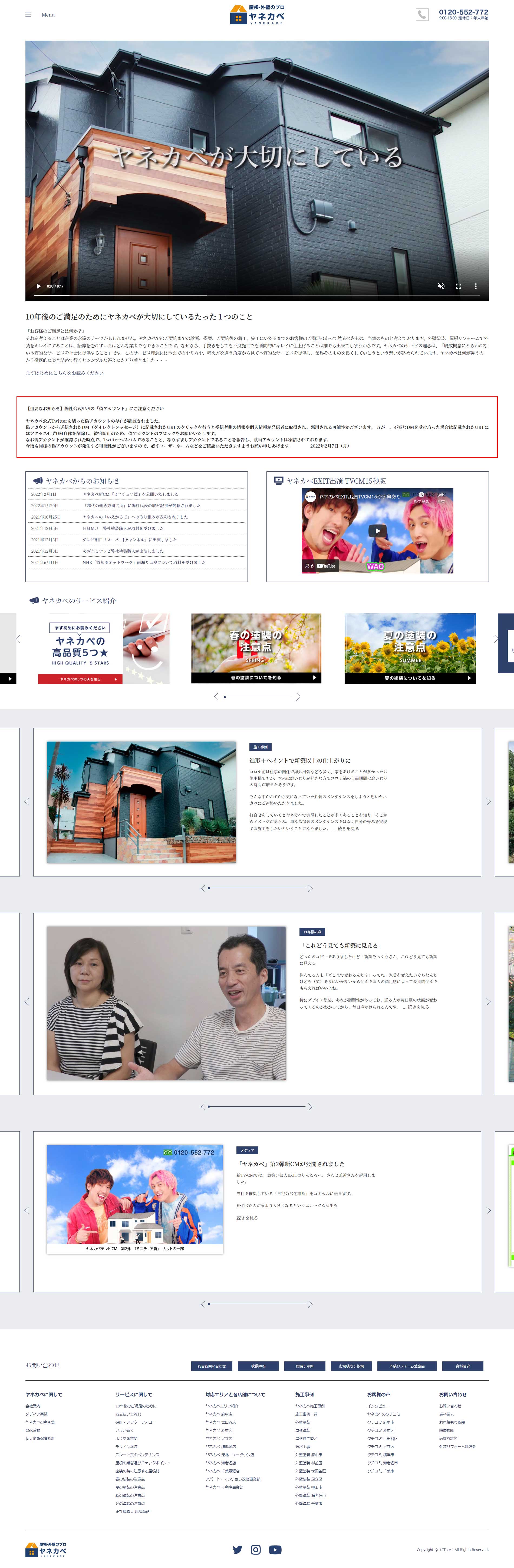Open footer link 会社案内
Image resolution: width=514 pixels, height=1568 pixels.
(x=33, y=1406)
